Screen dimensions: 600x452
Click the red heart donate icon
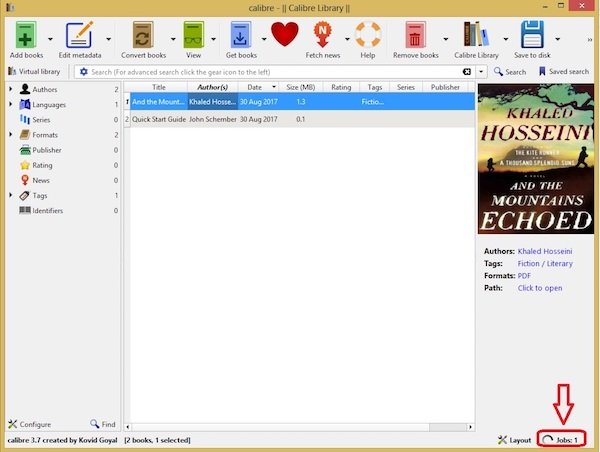pos(285,34)
